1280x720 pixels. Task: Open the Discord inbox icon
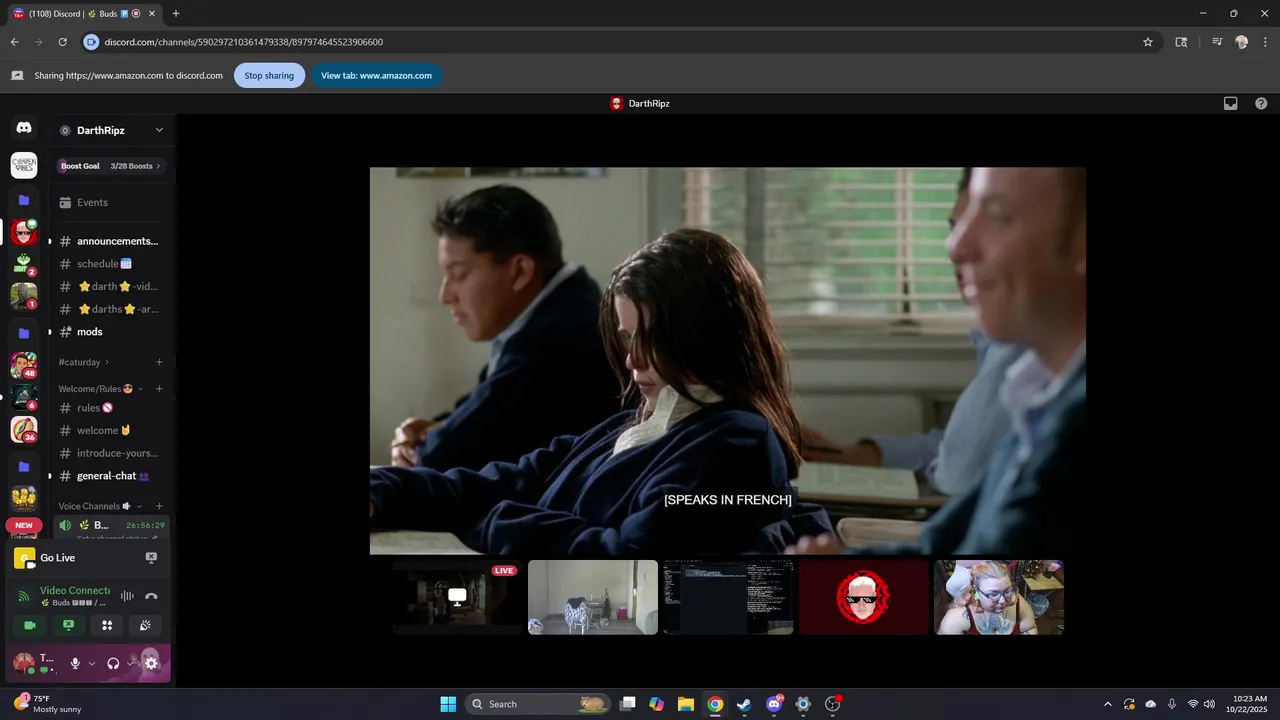[1231, 103]
